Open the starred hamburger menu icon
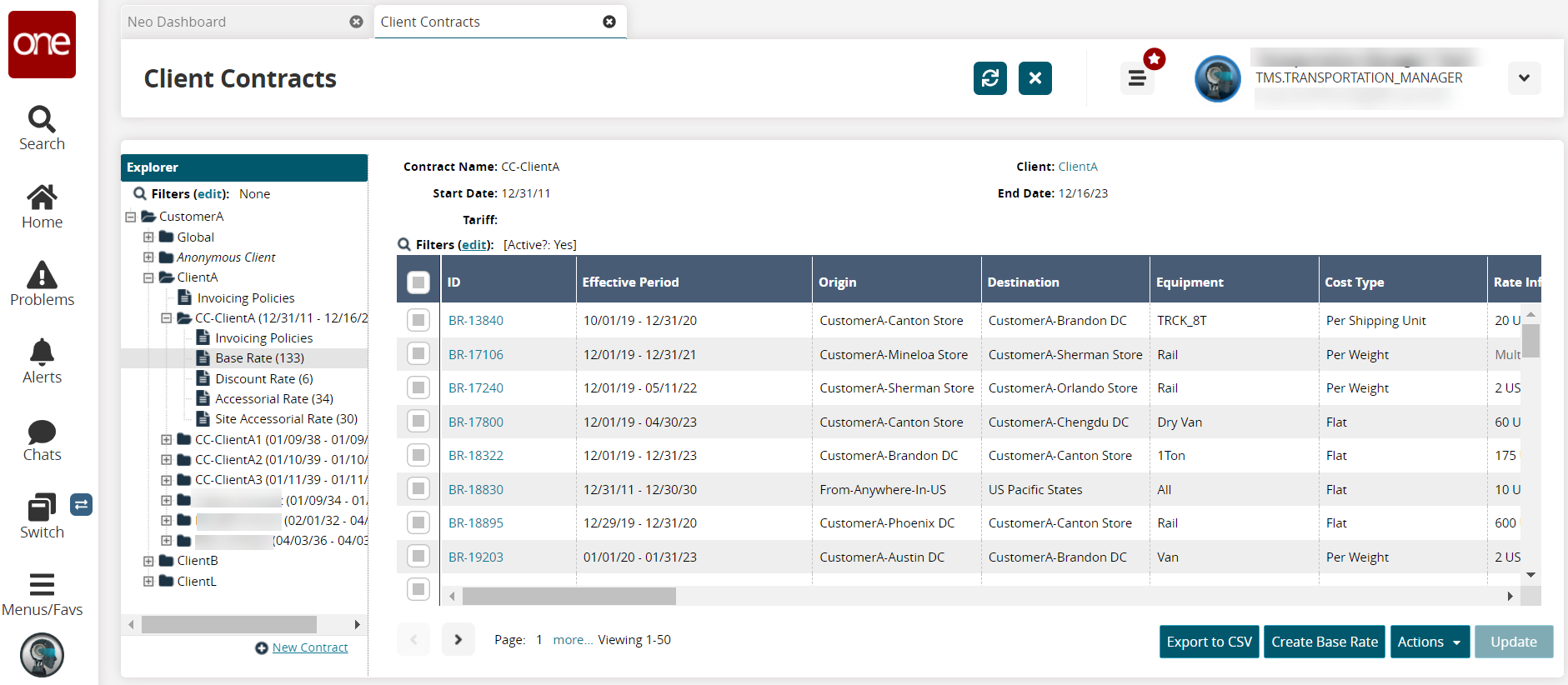 coord(1137,78)
